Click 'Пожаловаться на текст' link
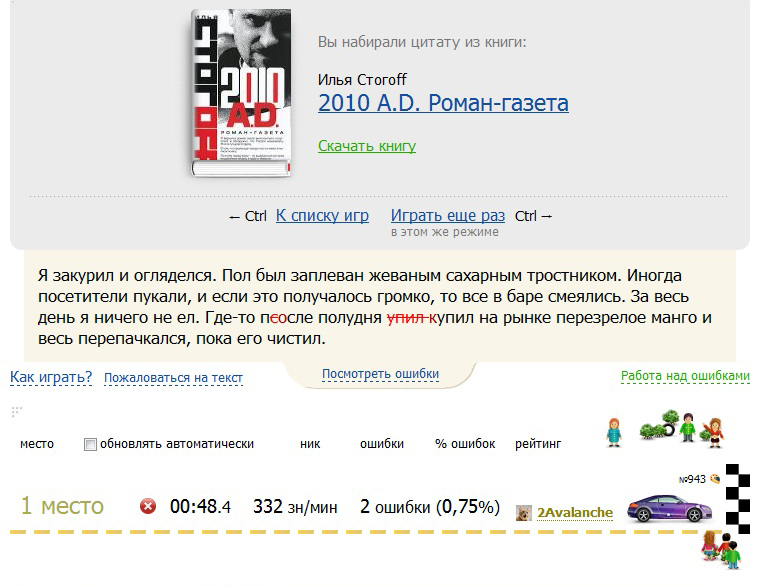 coord(173,378)
